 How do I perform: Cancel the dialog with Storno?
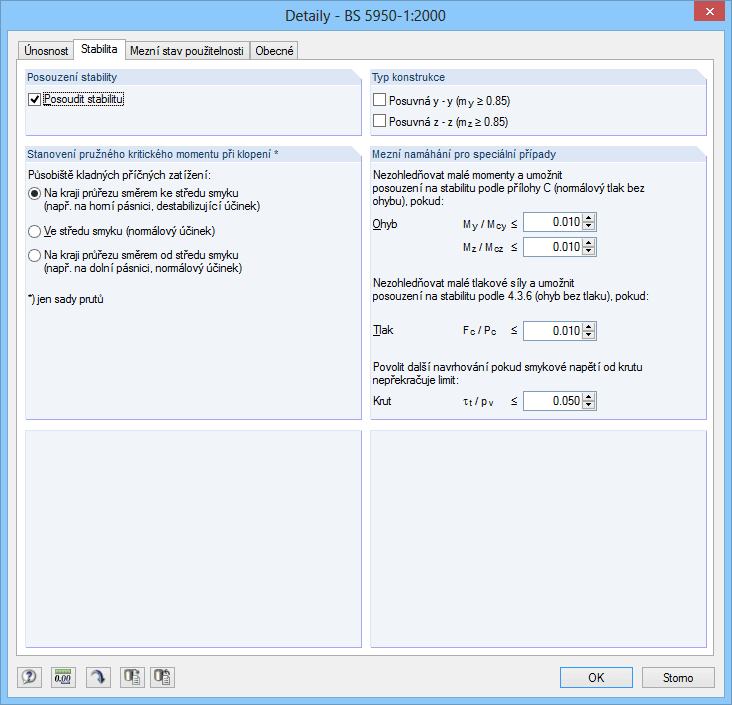[x=678, y=677]
